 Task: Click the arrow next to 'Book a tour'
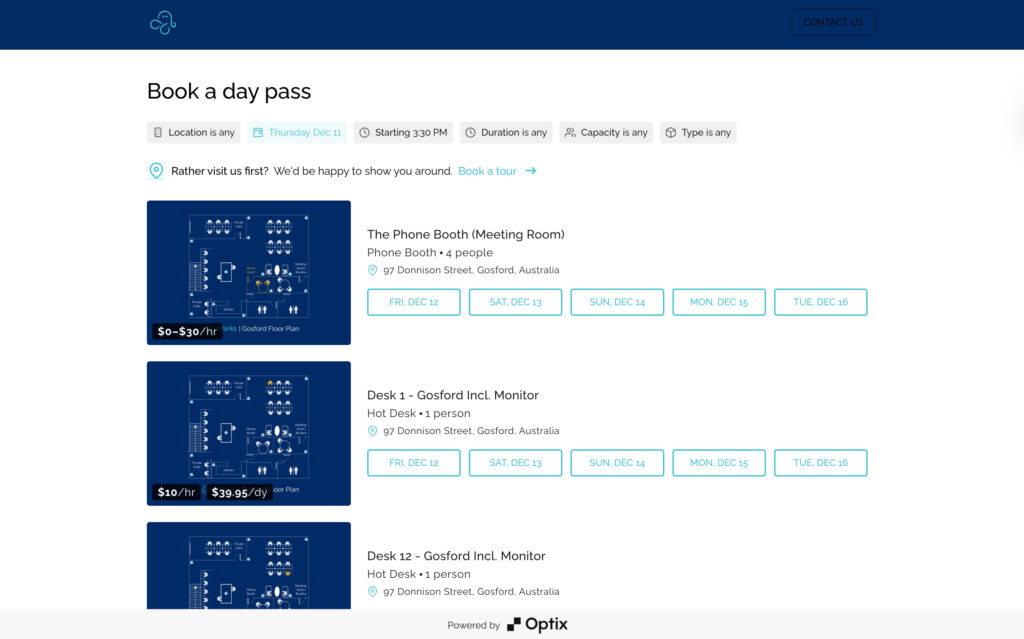(532, 171)
